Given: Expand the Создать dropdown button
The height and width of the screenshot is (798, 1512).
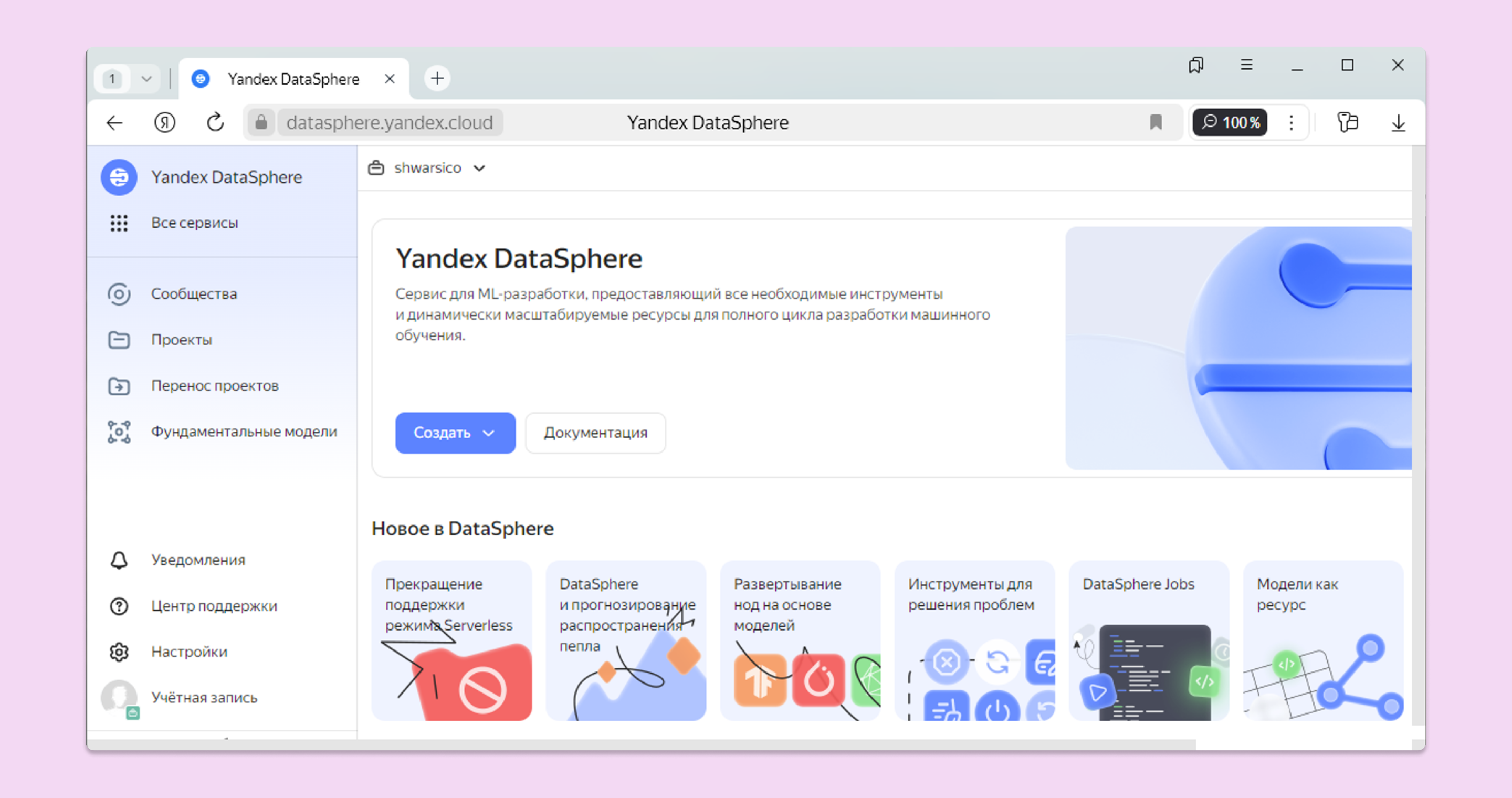Looking at the screenshot, I should pyautogui.click(x=456, y=433).
